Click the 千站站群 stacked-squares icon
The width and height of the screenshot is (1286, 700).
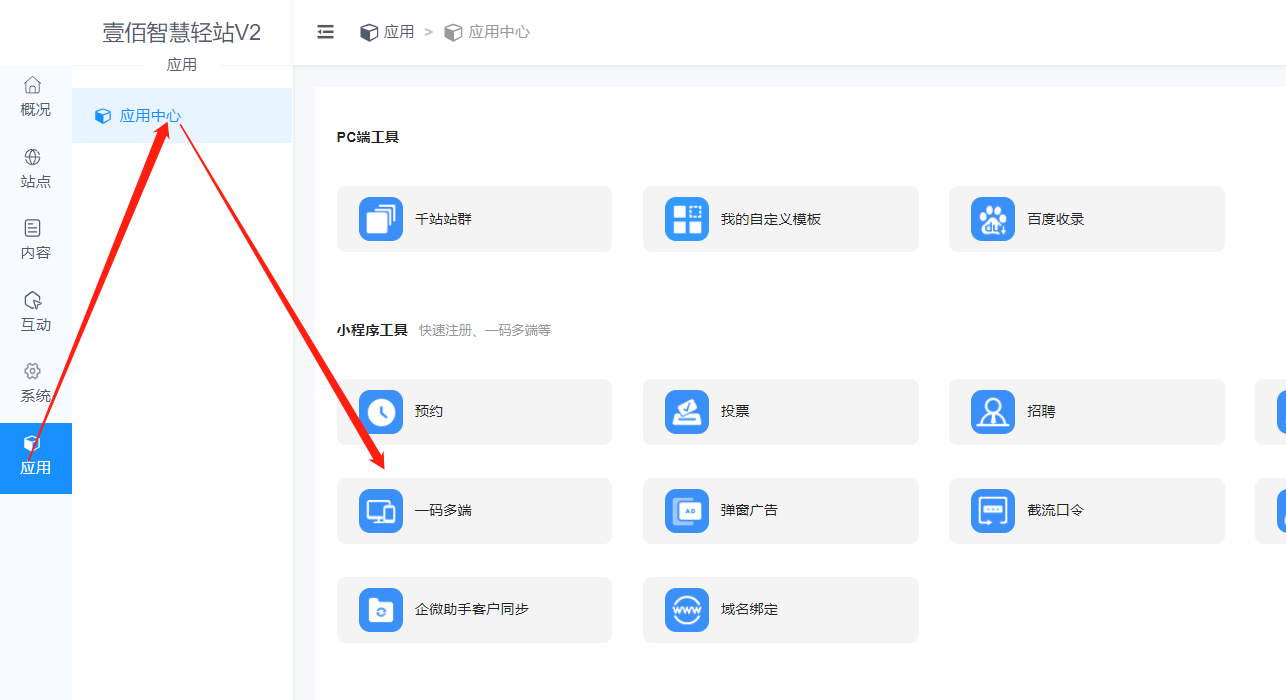pos(381,219)
